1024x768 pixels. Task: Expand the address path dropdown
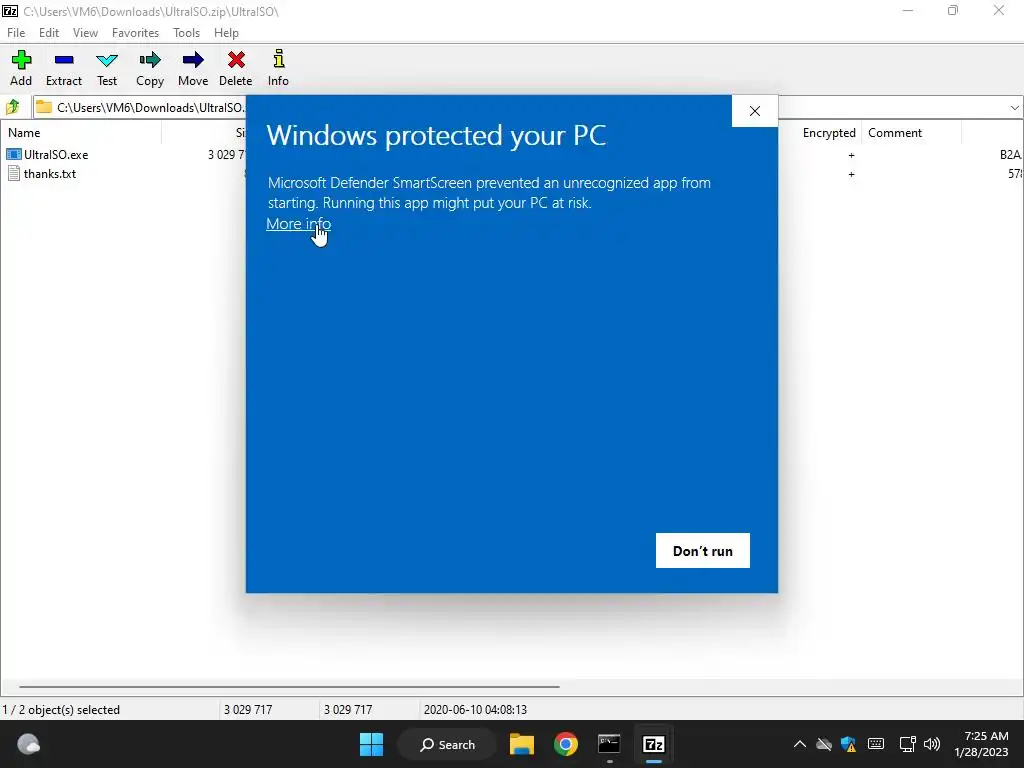1014,108
